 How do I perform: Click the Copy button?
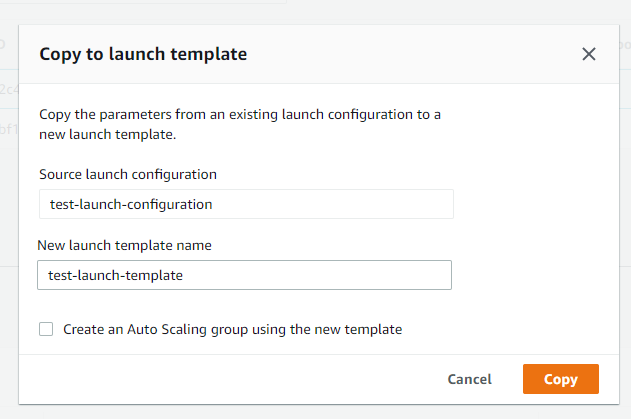tap(560, 379)
